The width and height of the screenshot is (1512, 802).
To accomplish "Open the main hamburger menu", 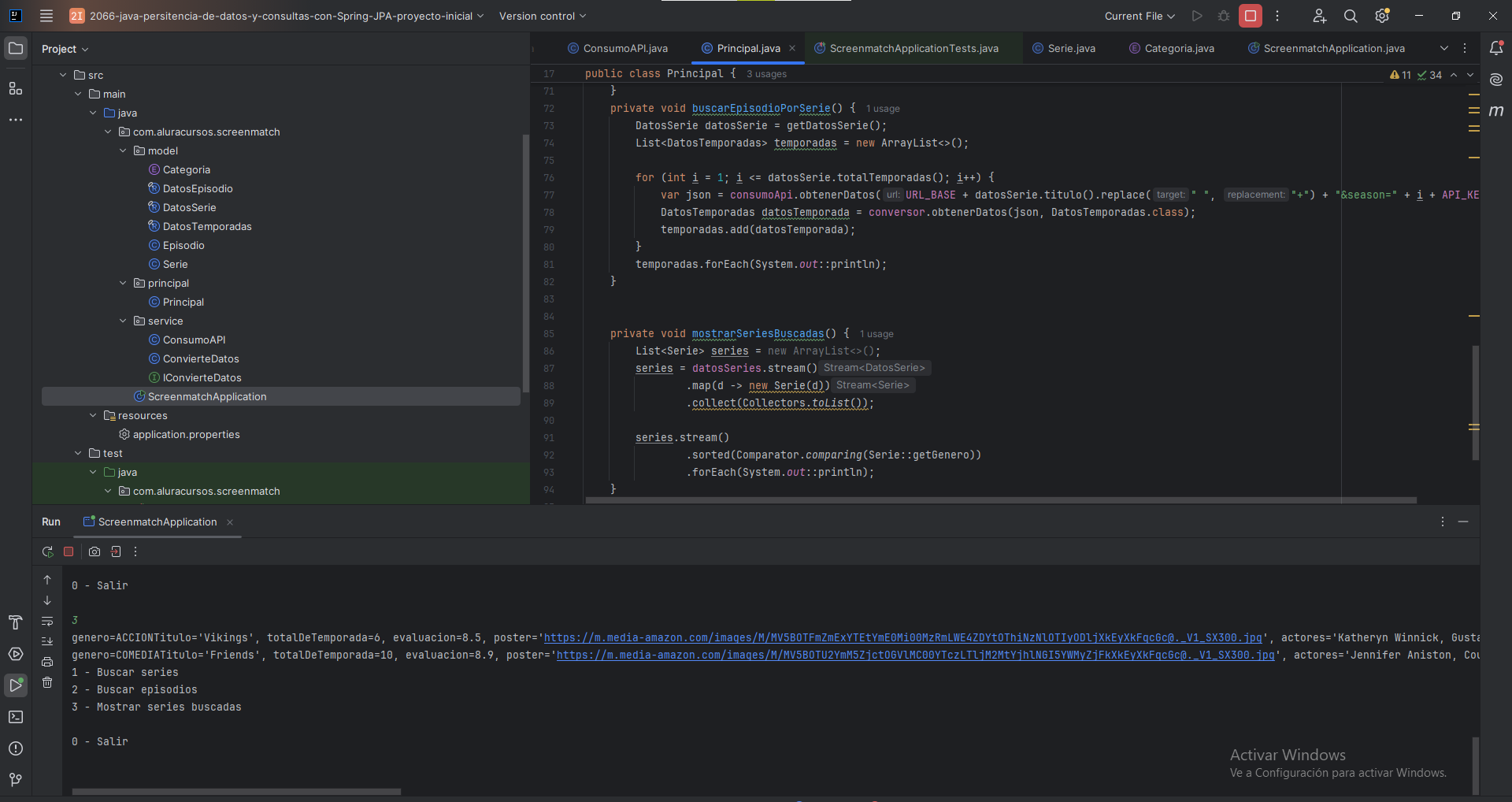I will click(x=46, y=16).
